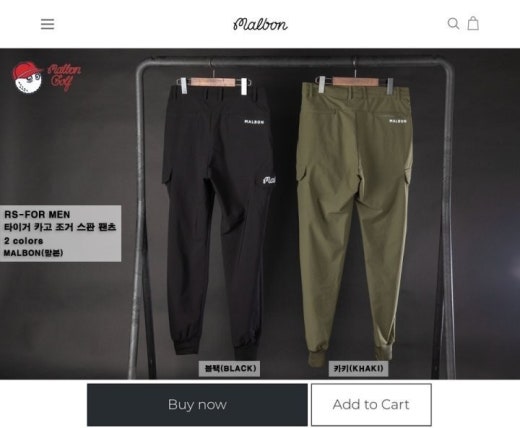Screen dimensions: 520x428
Task: Click the MALBON print on khaki pants pocket
Action: [x=398, y=121]
